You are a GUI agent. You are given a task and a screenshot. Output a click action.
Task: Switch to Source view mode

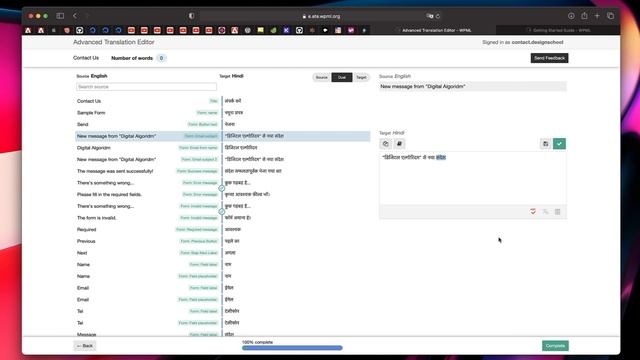click(322, 77)
